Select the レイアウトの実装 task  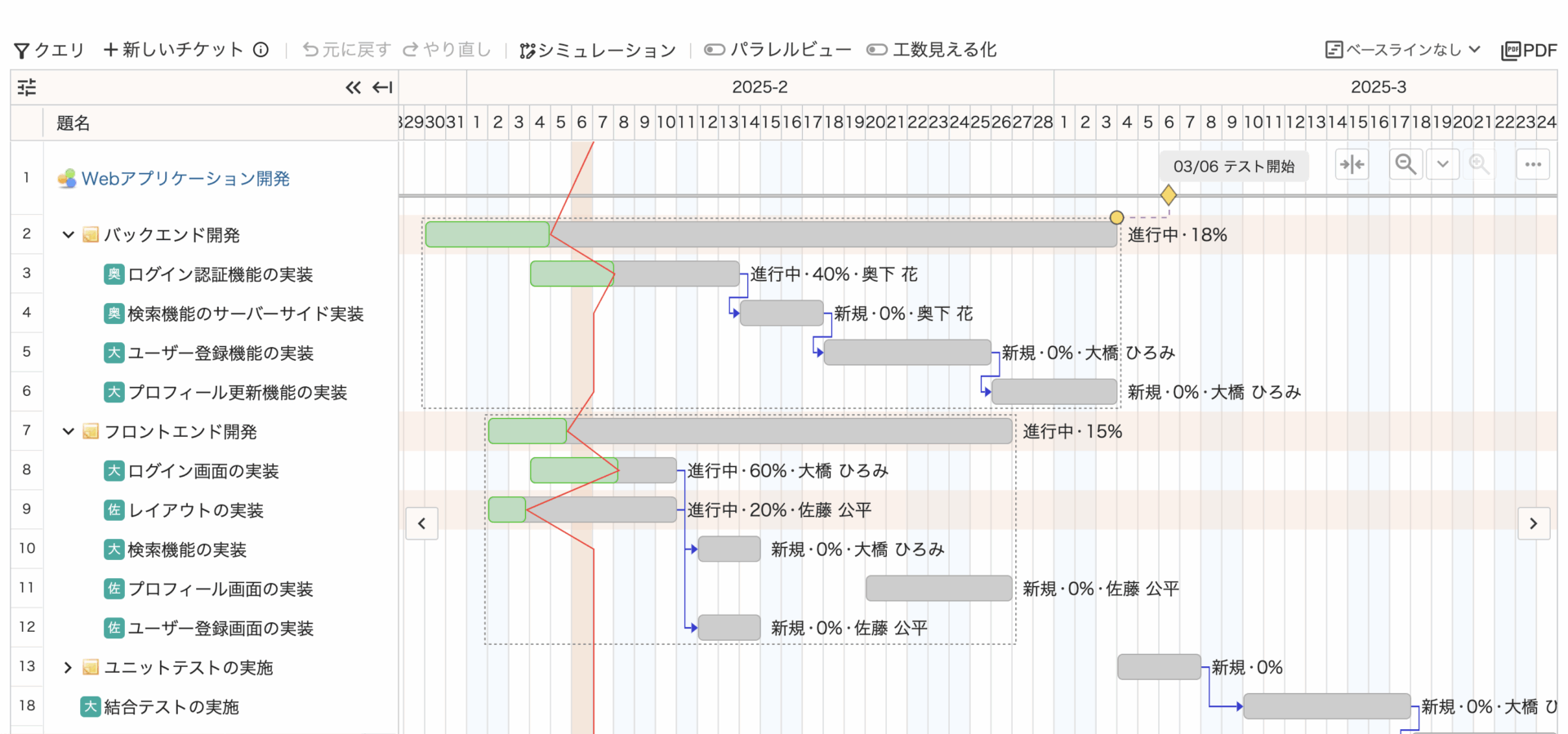point(196,510)
